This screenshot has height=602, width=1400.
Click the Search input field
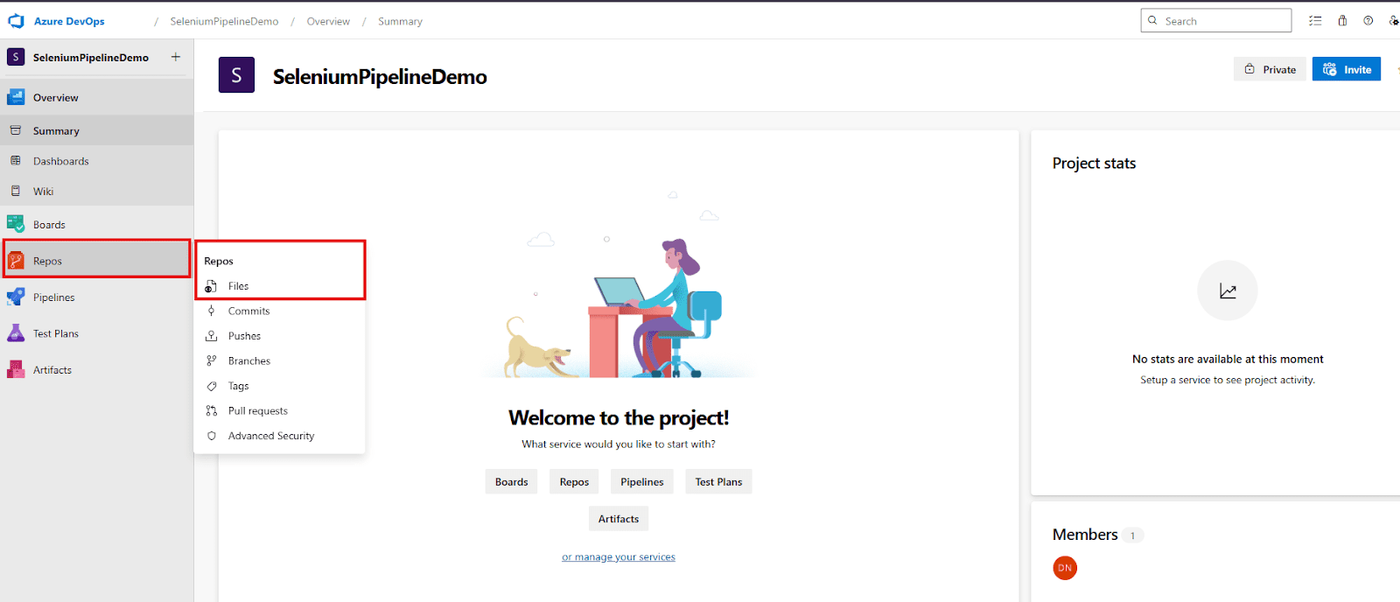point(1216,20)
